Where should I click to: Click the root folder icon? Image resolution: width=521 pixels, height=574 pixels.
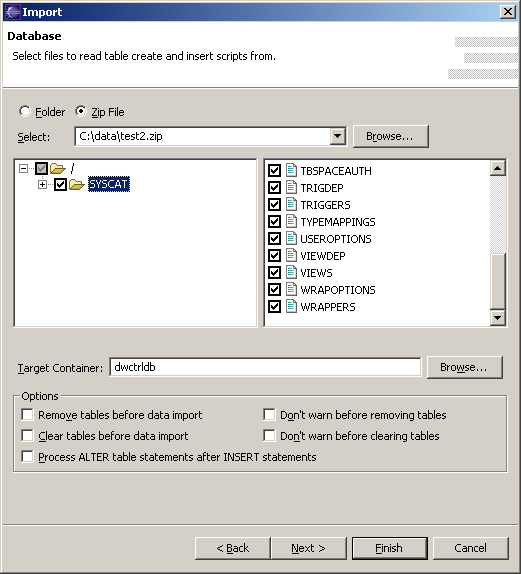pyautogui.click(x=57, y=168)
